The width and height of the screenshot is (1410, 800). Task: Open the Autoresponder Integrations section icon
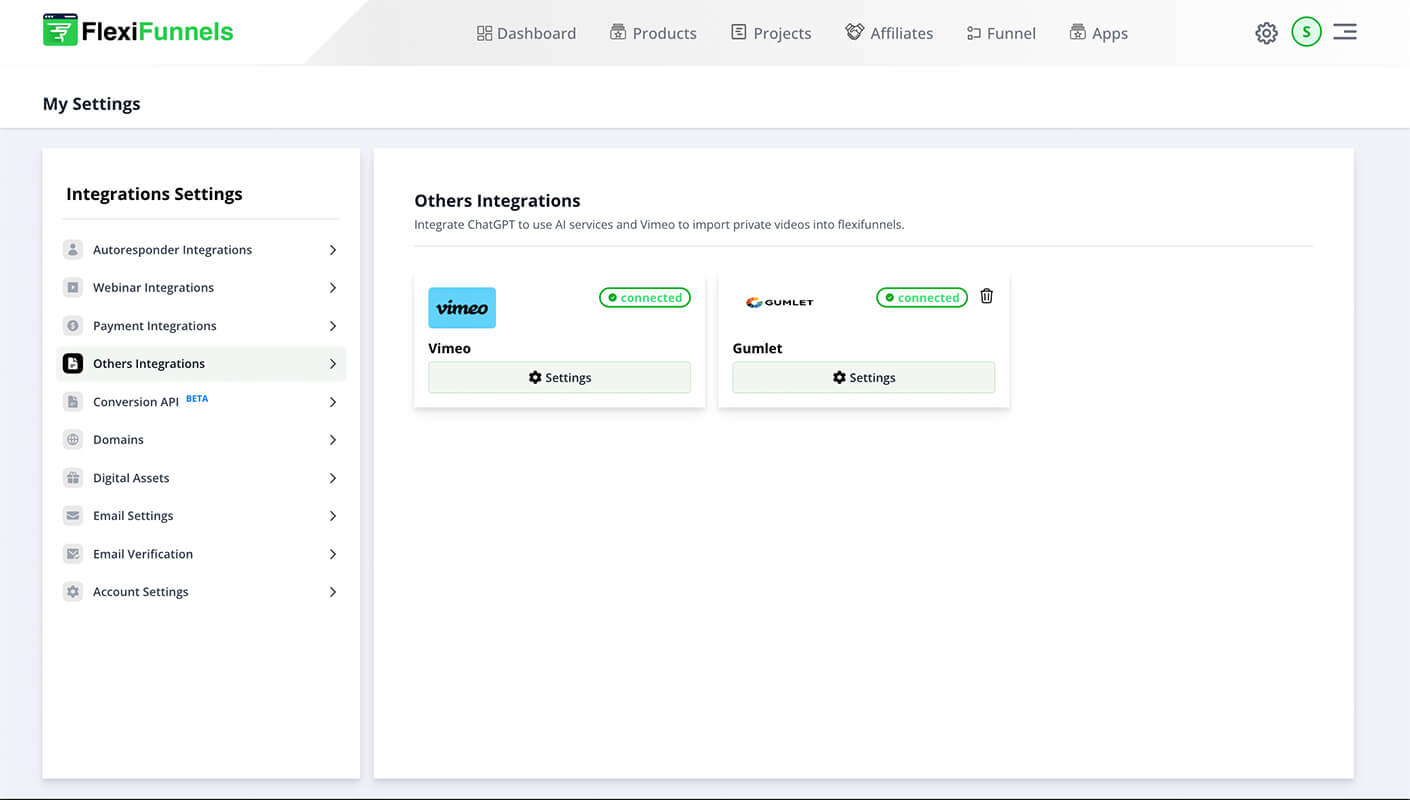[x=73, y=249]
